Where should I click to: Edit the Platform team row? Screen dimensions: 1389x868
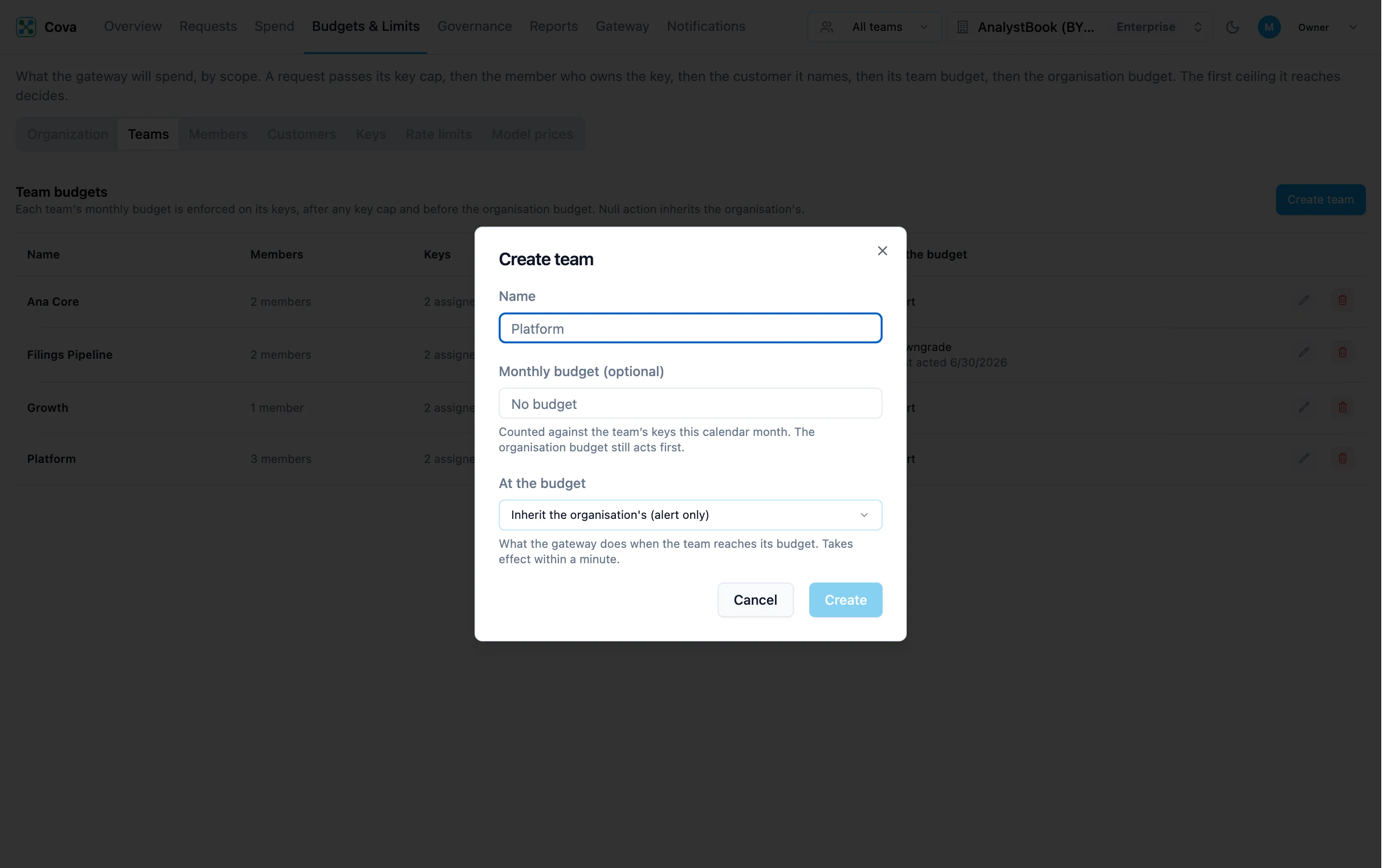[1304, 458]
